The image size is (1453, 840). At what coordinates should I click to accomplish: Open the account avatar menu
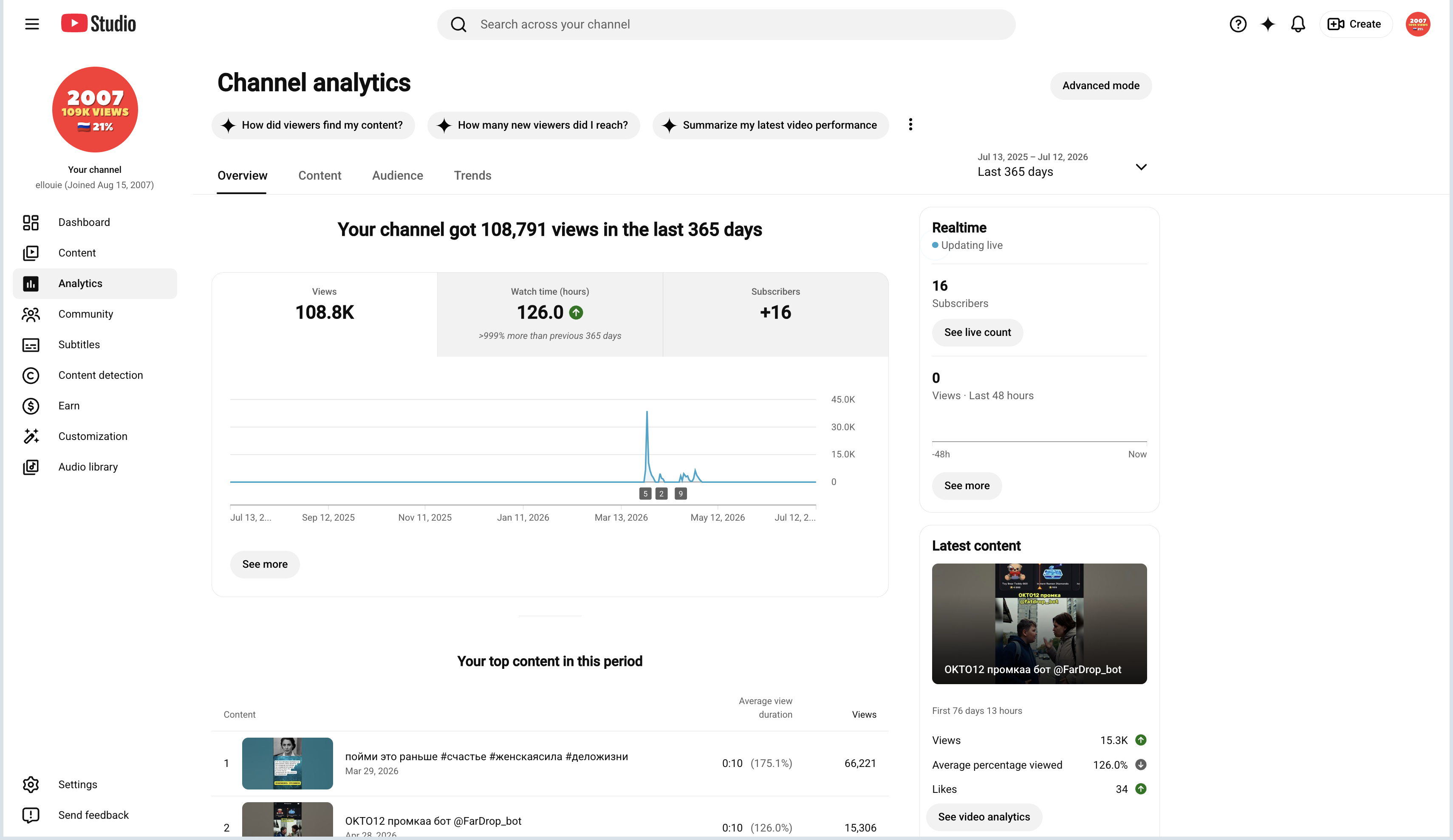tap(1417, 24)
